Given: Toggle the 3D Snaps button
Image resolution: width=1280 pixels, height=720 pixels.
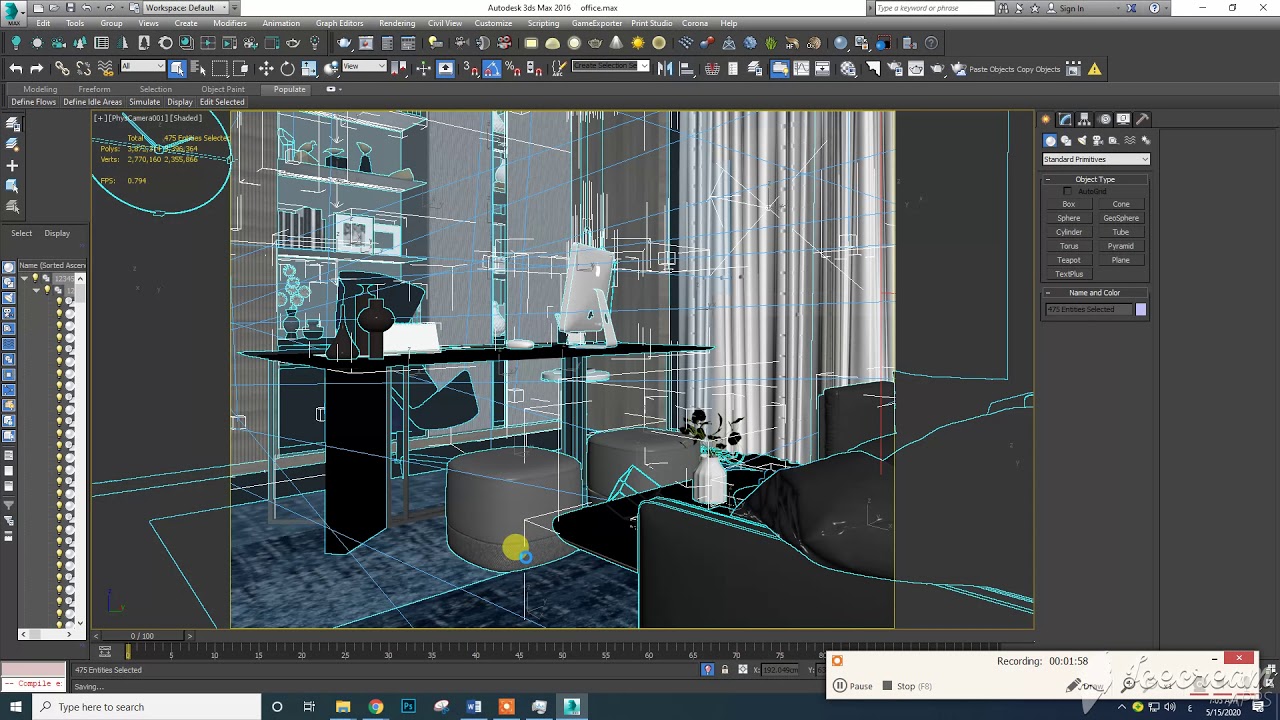Looking at the screenshot, I should [471, 69].
